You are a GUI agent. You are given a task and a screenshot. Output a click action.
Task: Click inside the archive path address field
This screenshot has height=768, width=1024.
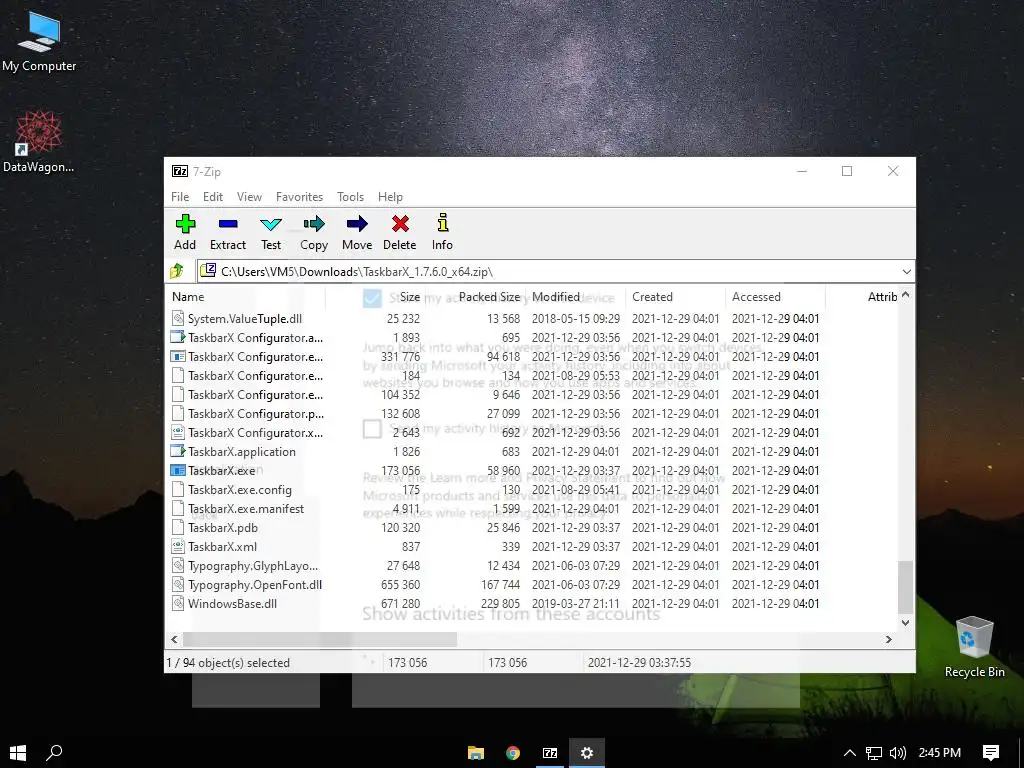(555, 271)
